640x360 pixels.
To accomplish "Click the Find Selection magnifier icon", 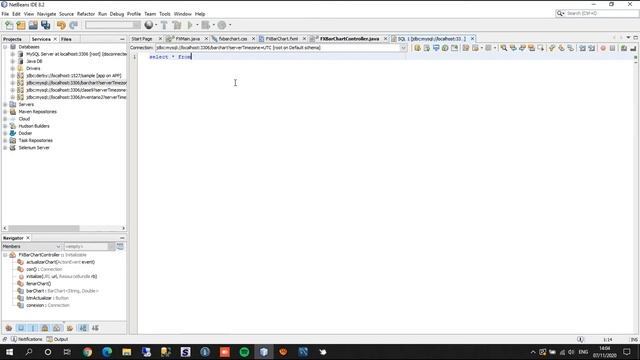I will click(x=504, y=48).
